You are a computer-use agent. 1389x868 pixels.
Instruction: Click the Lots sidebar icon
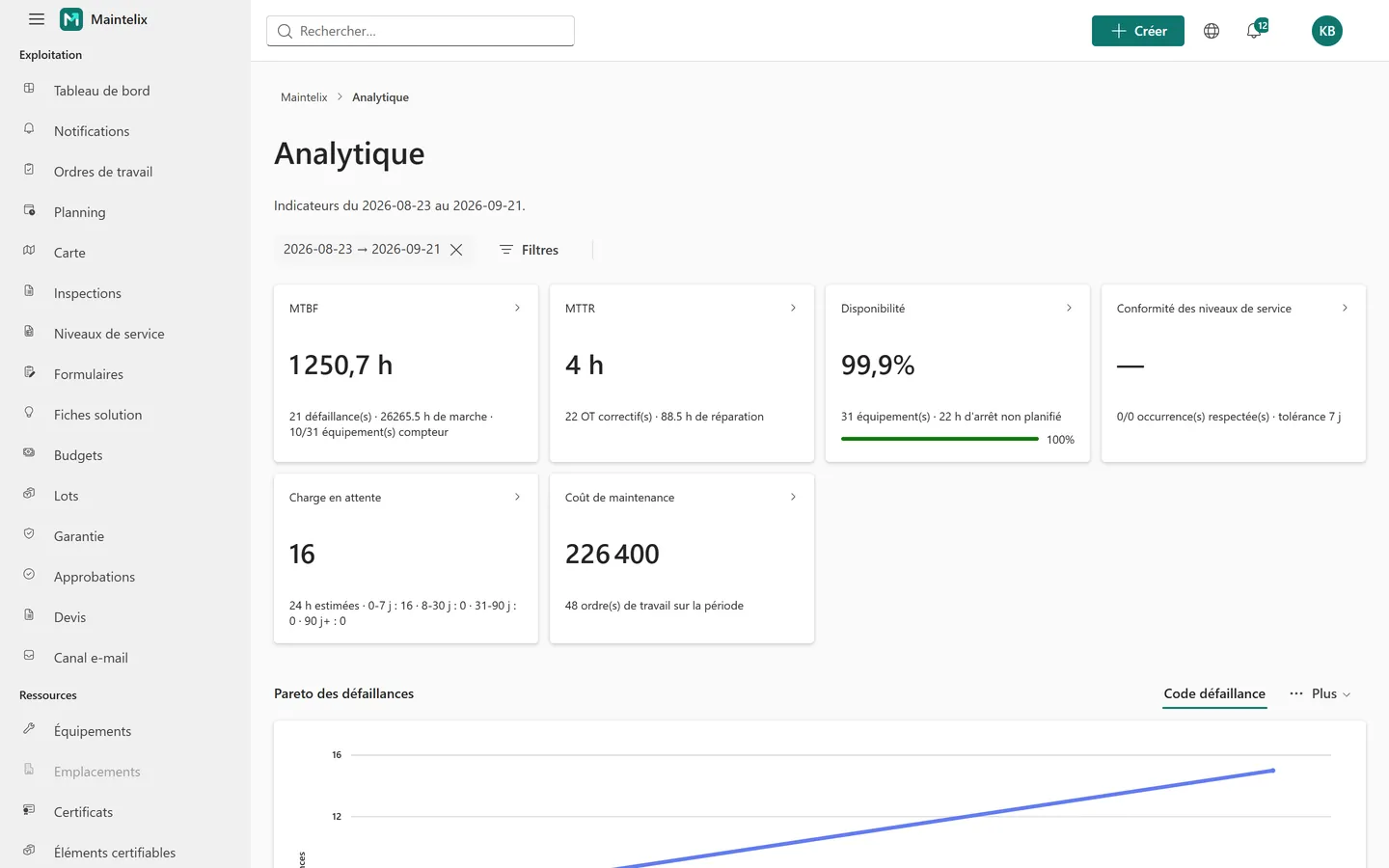(29, 494)
